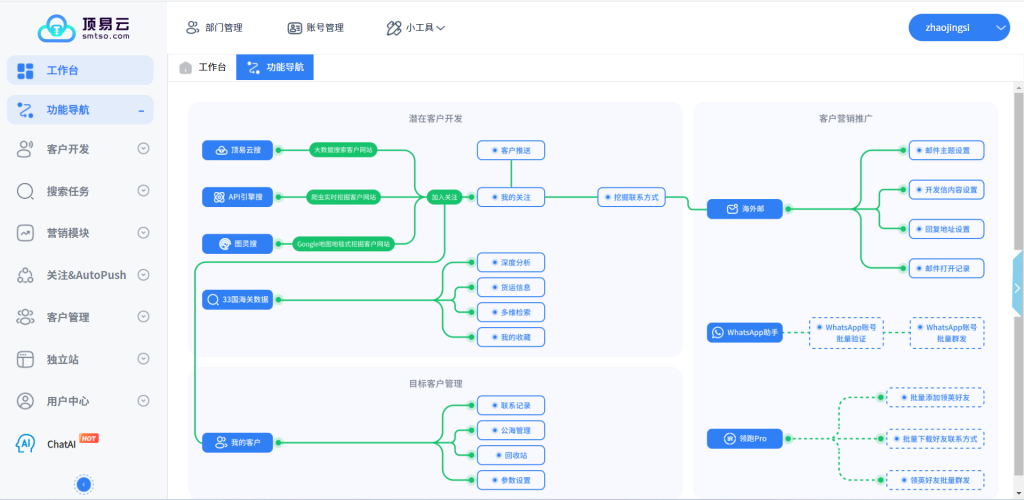Open 部门管理 in the top menu
The image size is (1024, 500).
[214, 28]
